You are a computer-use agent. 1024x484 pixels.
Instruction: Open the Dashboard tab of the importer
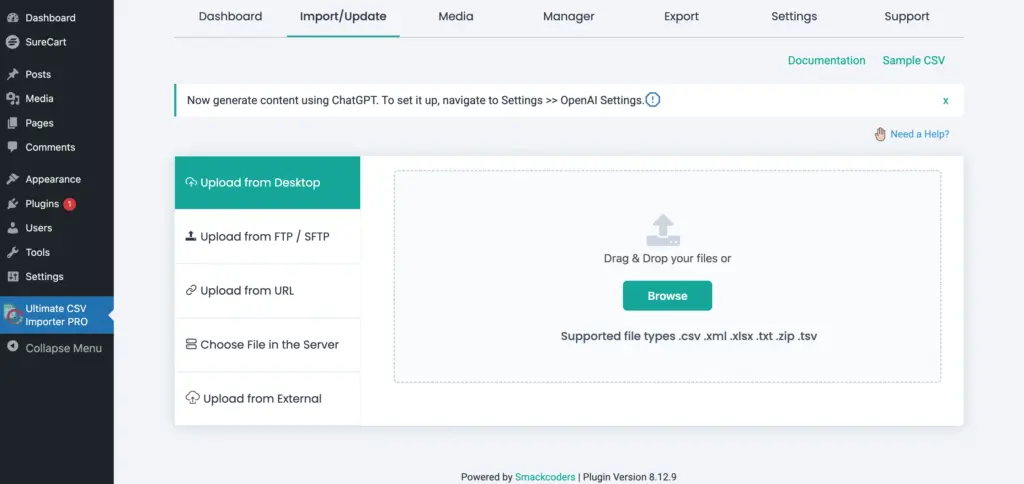coord(231,16)
